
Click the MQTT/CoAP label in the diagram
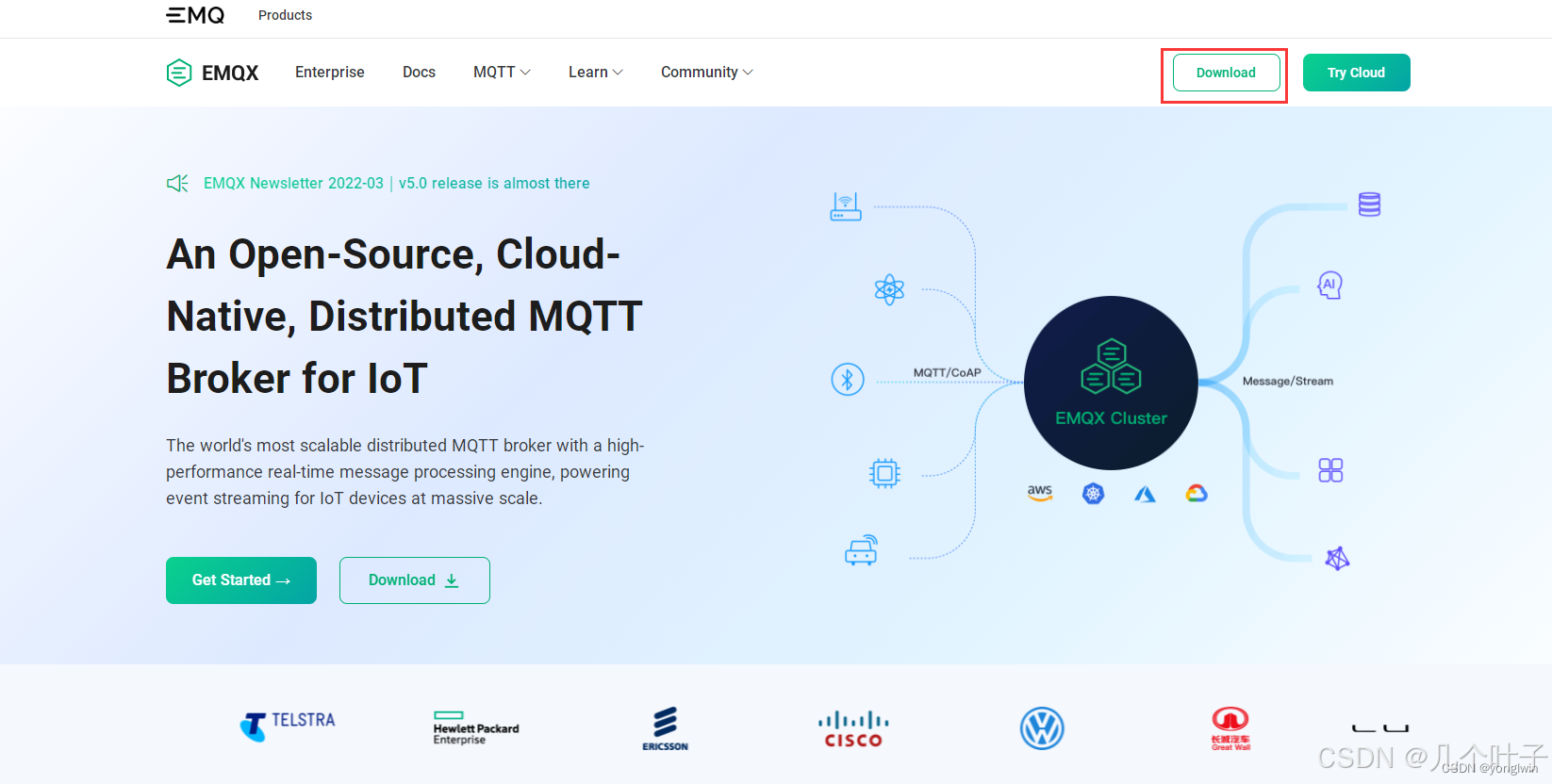pyautogui.click(x=947, y=372)
